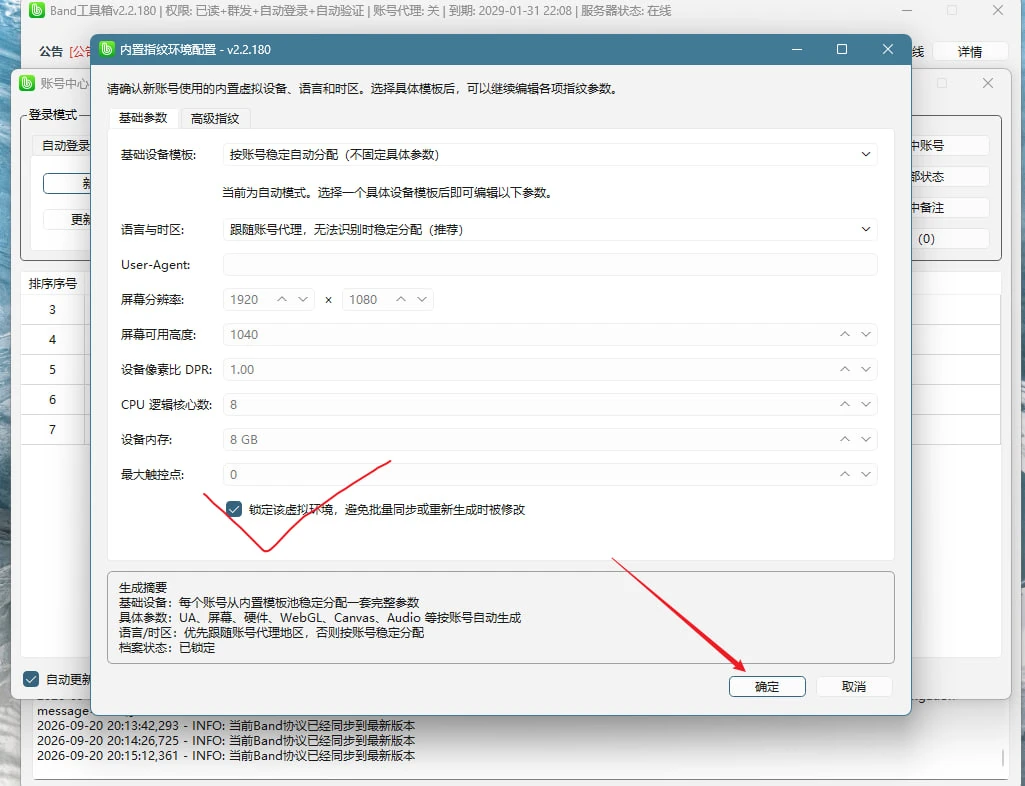1025x786 pixels.
Task: Click the 屏幕可用高度 field showing 1040
Action: (x=550, y=334)
